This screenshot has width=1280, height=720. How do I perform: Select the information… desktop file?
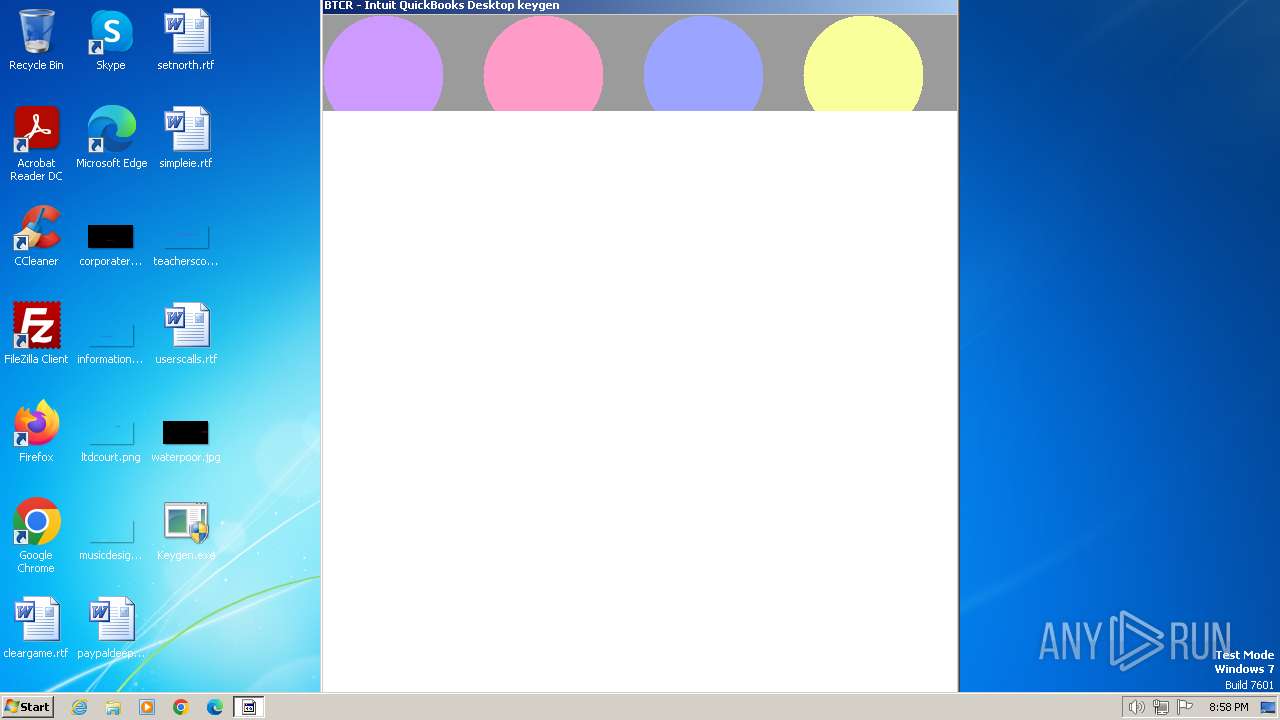(x=111, y=342)
